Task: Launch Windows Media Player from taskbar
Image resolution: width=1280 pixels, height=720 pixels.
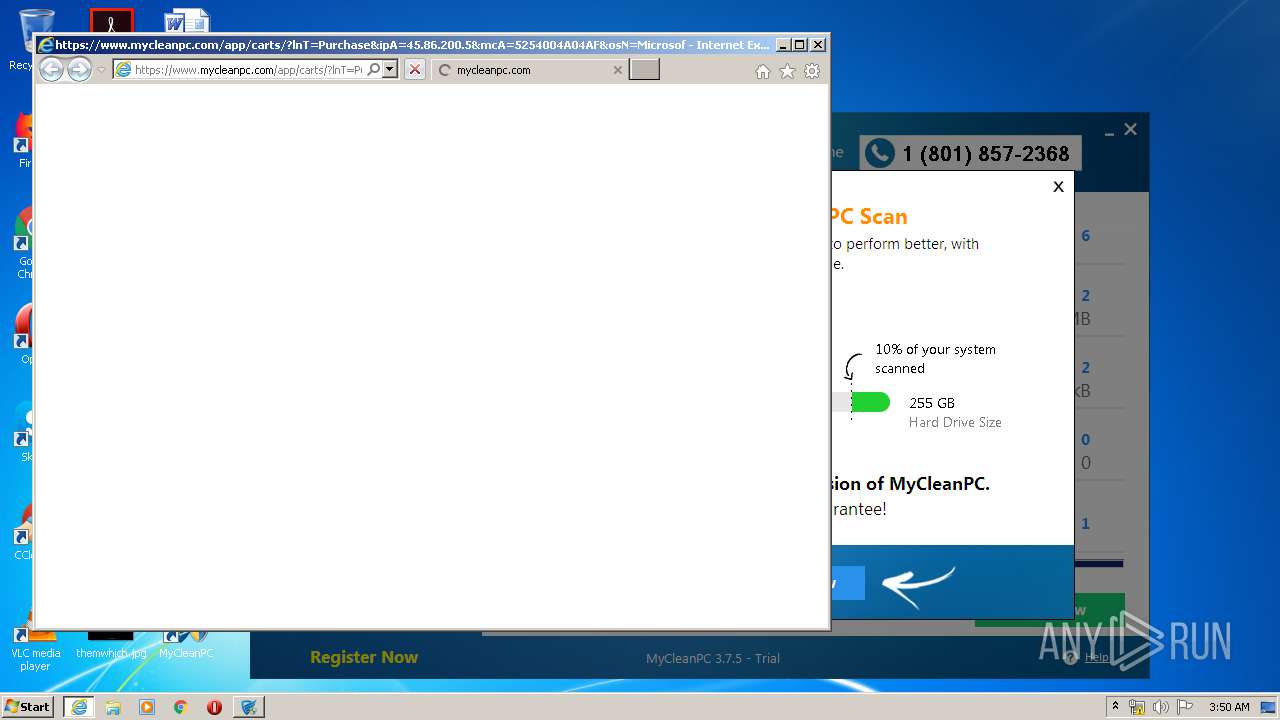Action: [147, 707]
